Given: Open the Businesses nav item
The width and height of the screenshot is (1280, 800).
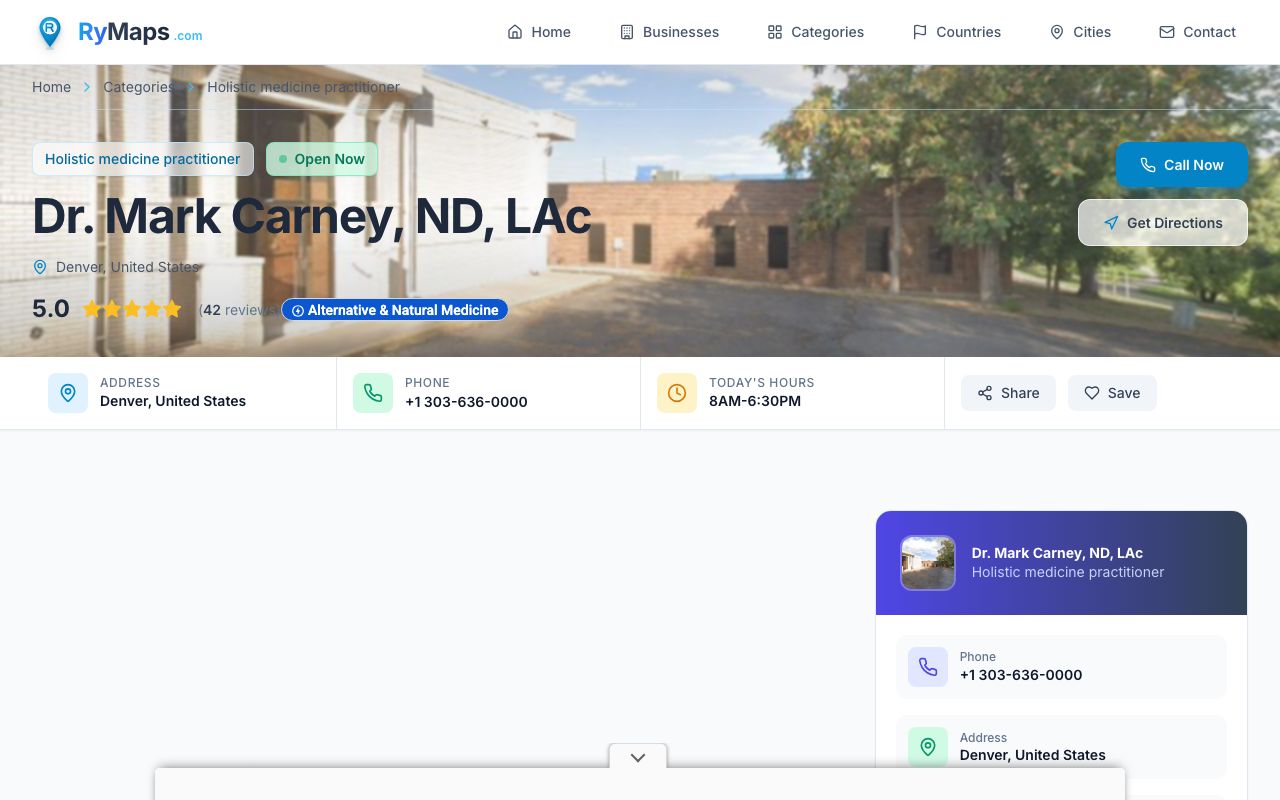Looking at the screenshot, I should point(669,32).
